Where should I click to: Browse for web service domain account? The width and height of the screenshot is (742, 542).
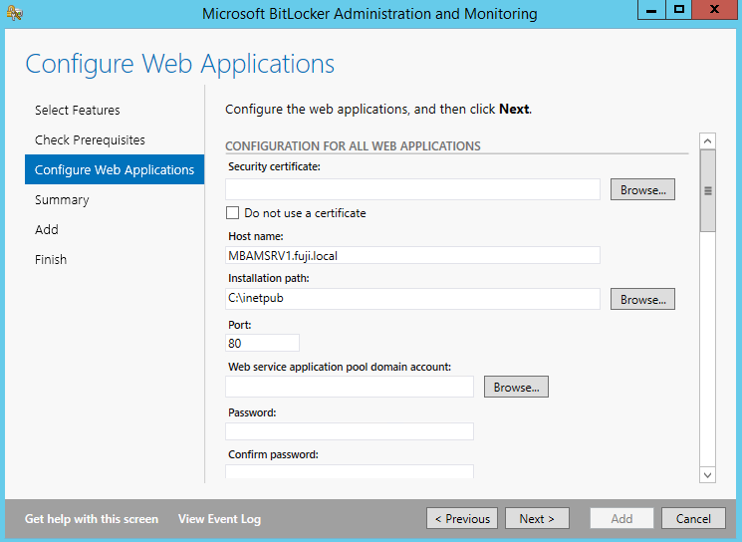516,387
